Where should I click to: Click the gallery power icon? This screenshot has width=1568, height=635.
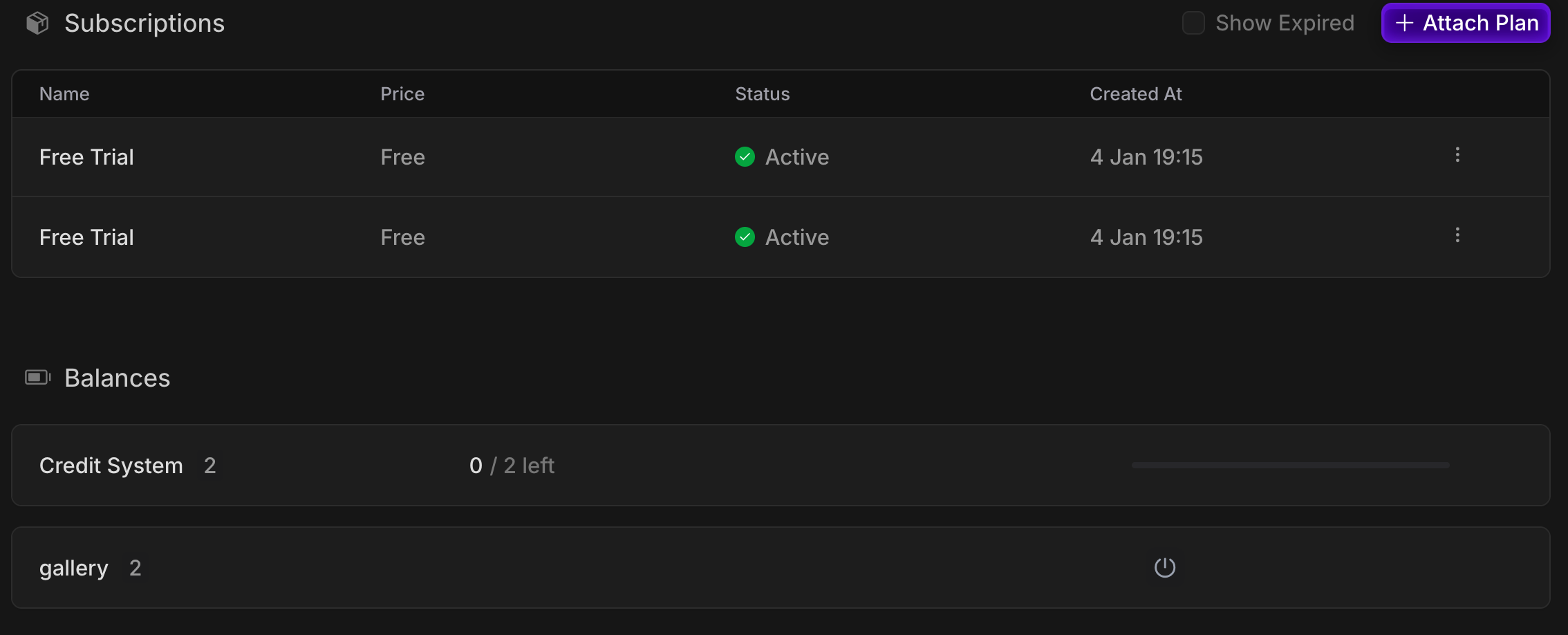[1165, 568]
